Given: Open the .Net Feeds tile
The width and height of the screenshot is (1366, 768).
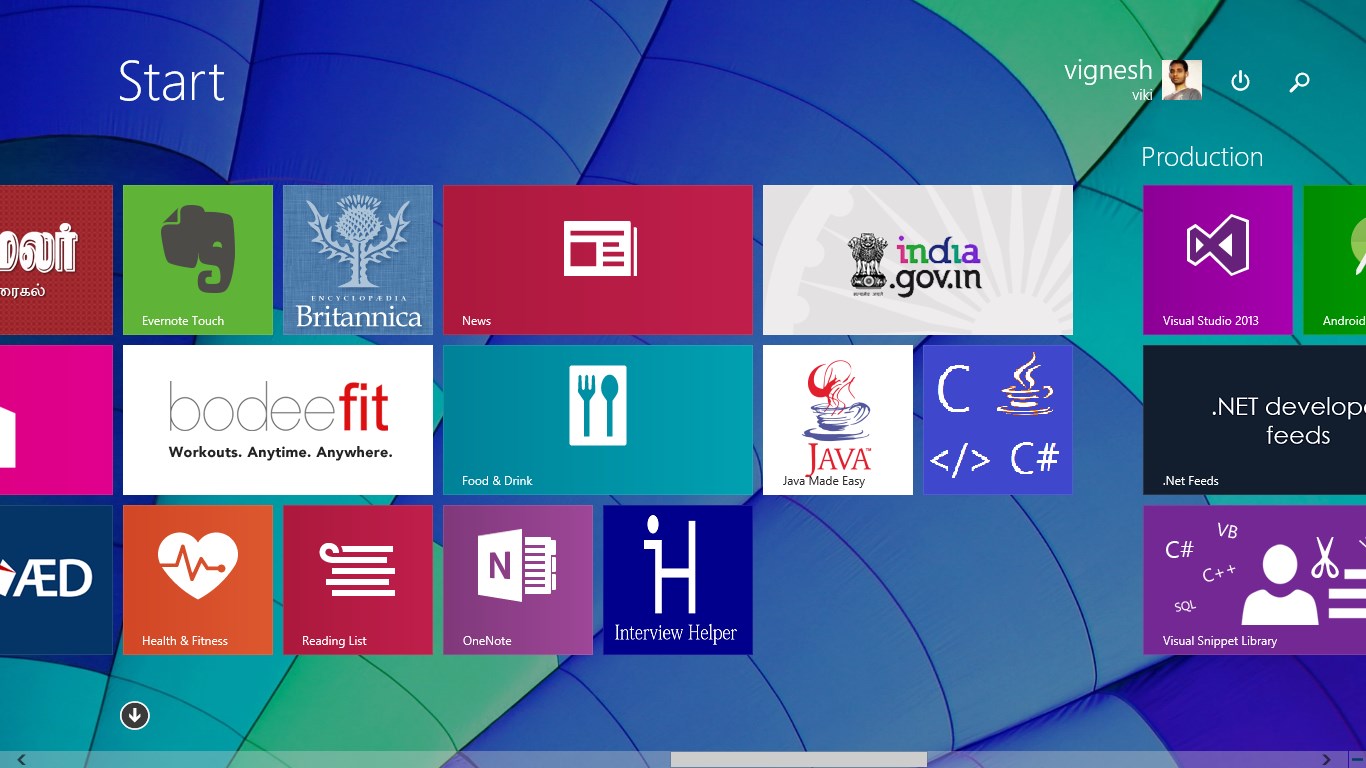Looking at the screenshot, I should 1255,420.
